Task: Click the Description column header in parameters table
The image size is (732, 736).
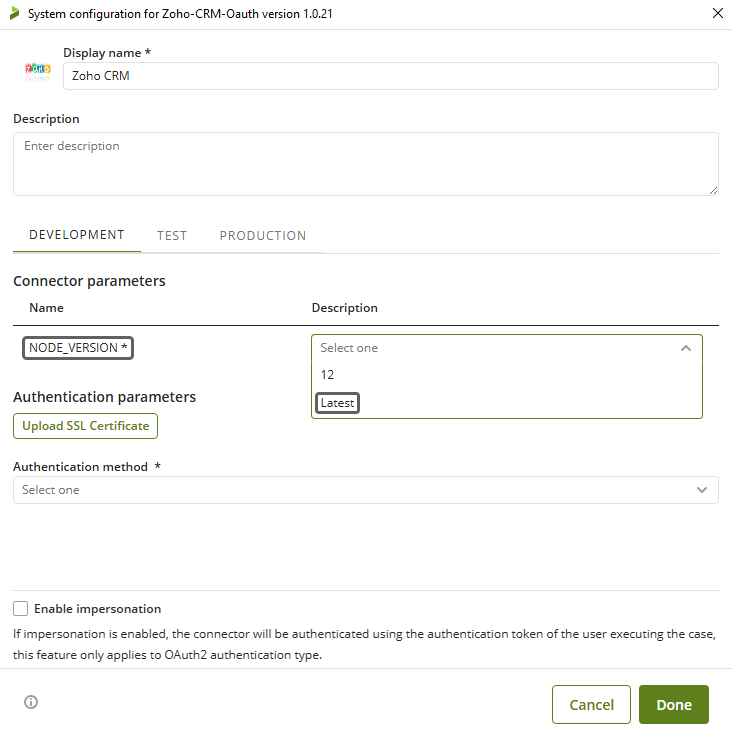Action: coord(345,308)
